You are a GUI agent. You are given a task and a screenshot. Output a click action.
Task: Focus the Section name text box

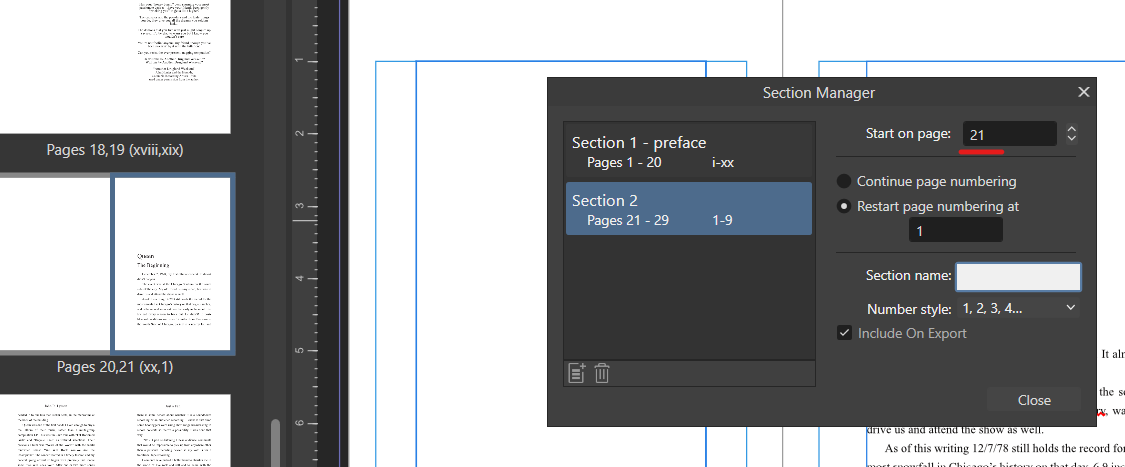1018,276
